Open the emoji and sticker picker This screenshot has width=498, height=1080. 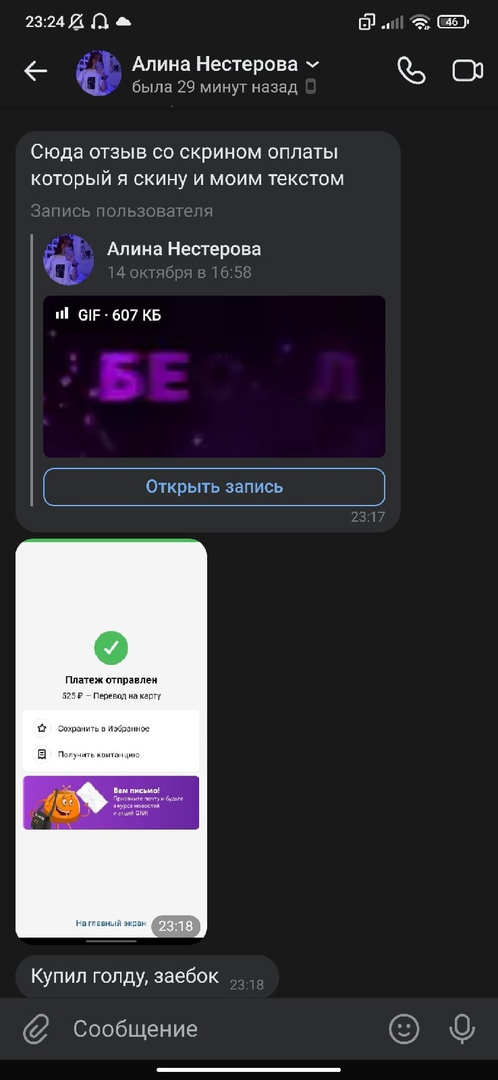404,1029
